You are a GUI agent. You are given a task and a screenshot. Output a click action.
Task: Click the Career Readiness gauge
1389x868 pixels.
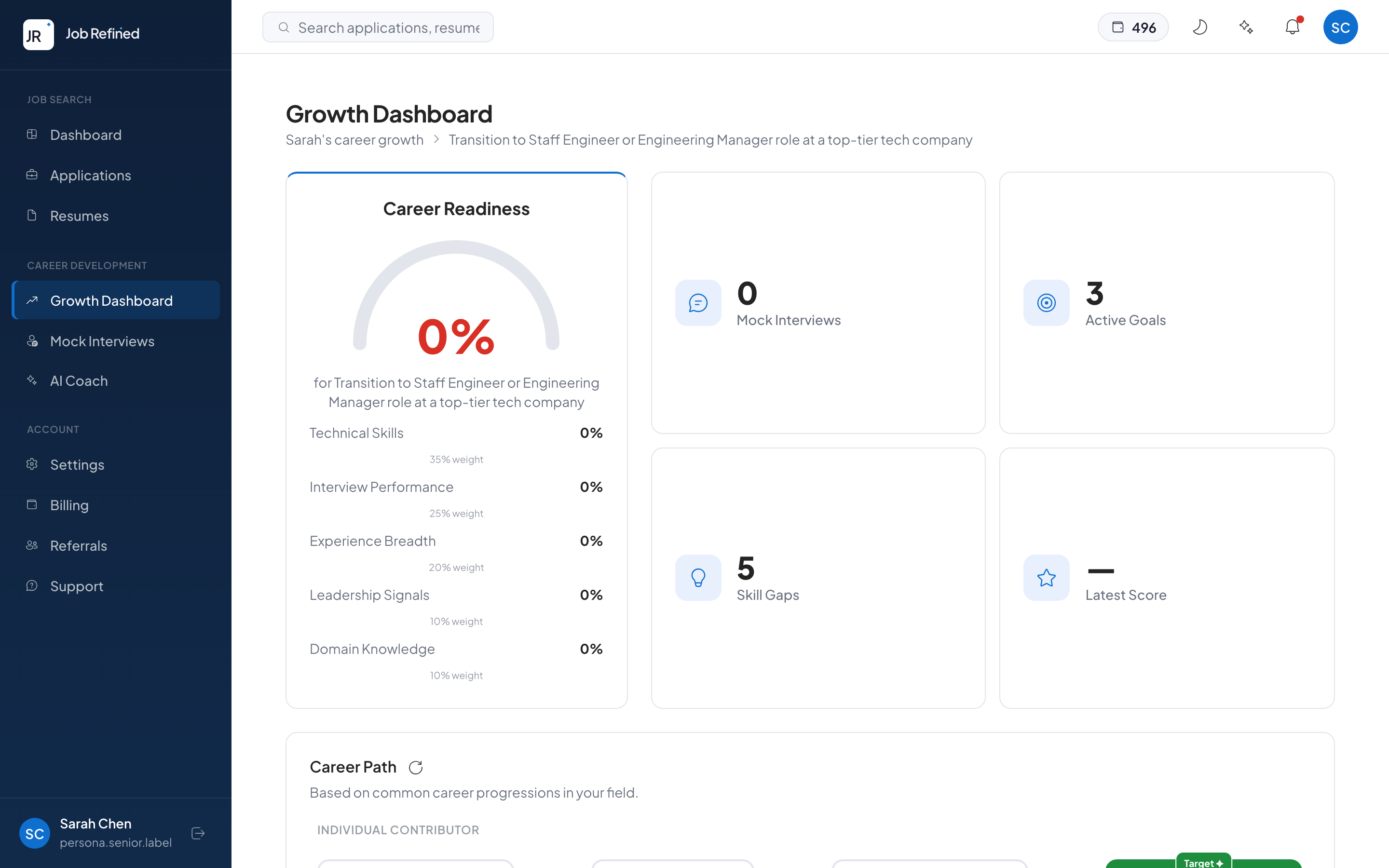point(456,333)
